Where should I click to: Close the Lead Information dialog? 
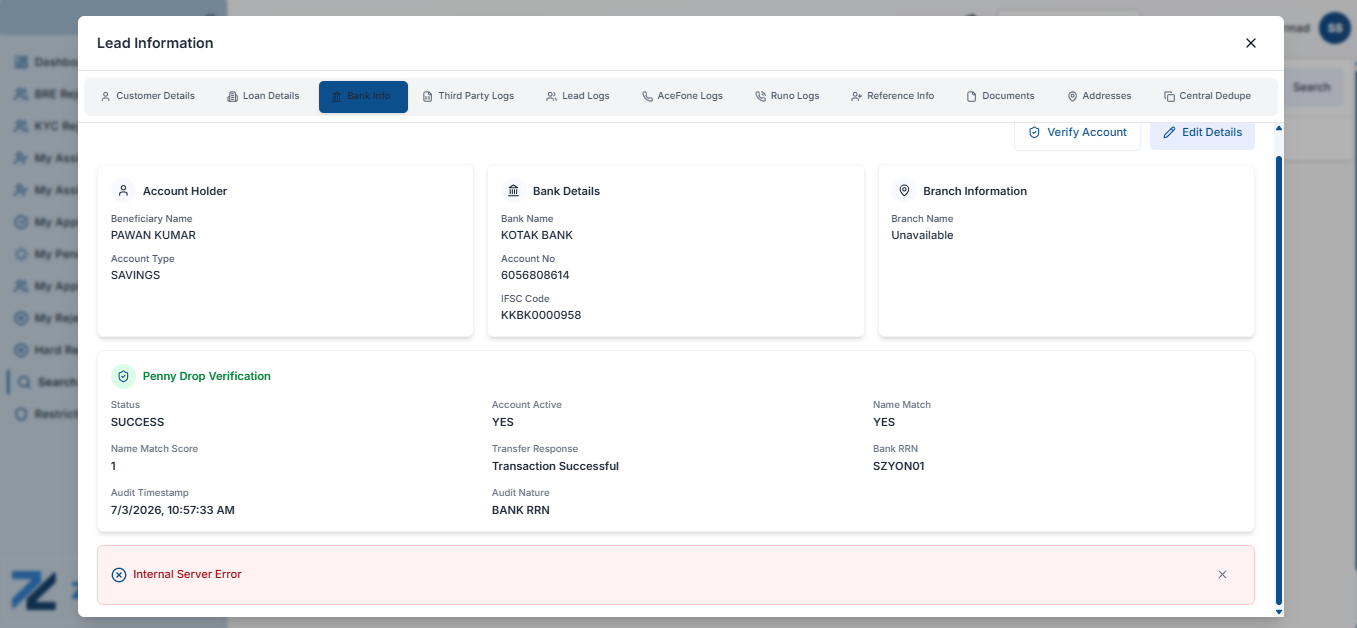click(x=1250, y=43)
